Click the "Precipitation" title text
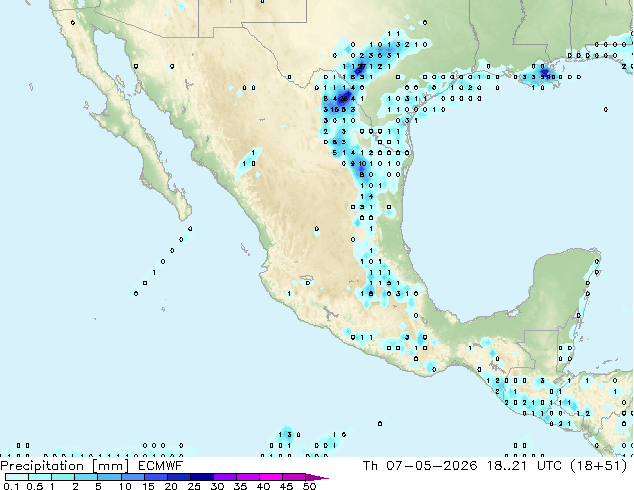Screen dimensions: 634x490 (x=42, y=466)
